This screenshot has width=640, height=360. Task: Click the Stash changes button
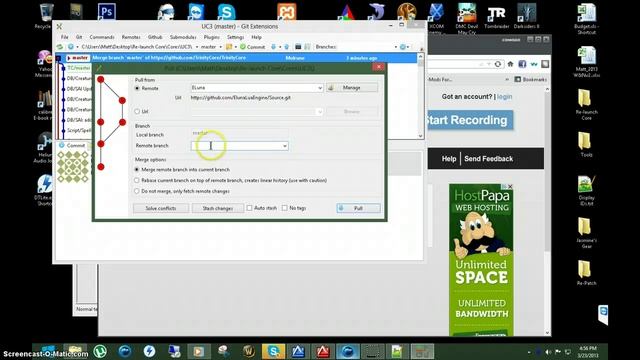click(218, 208)
